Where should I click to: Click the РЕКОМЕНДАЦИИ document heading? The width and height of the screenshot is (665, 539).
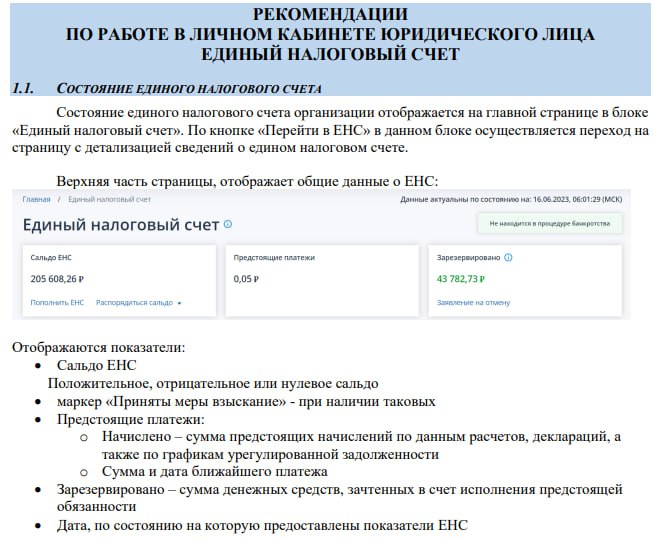tap(330, 14)
